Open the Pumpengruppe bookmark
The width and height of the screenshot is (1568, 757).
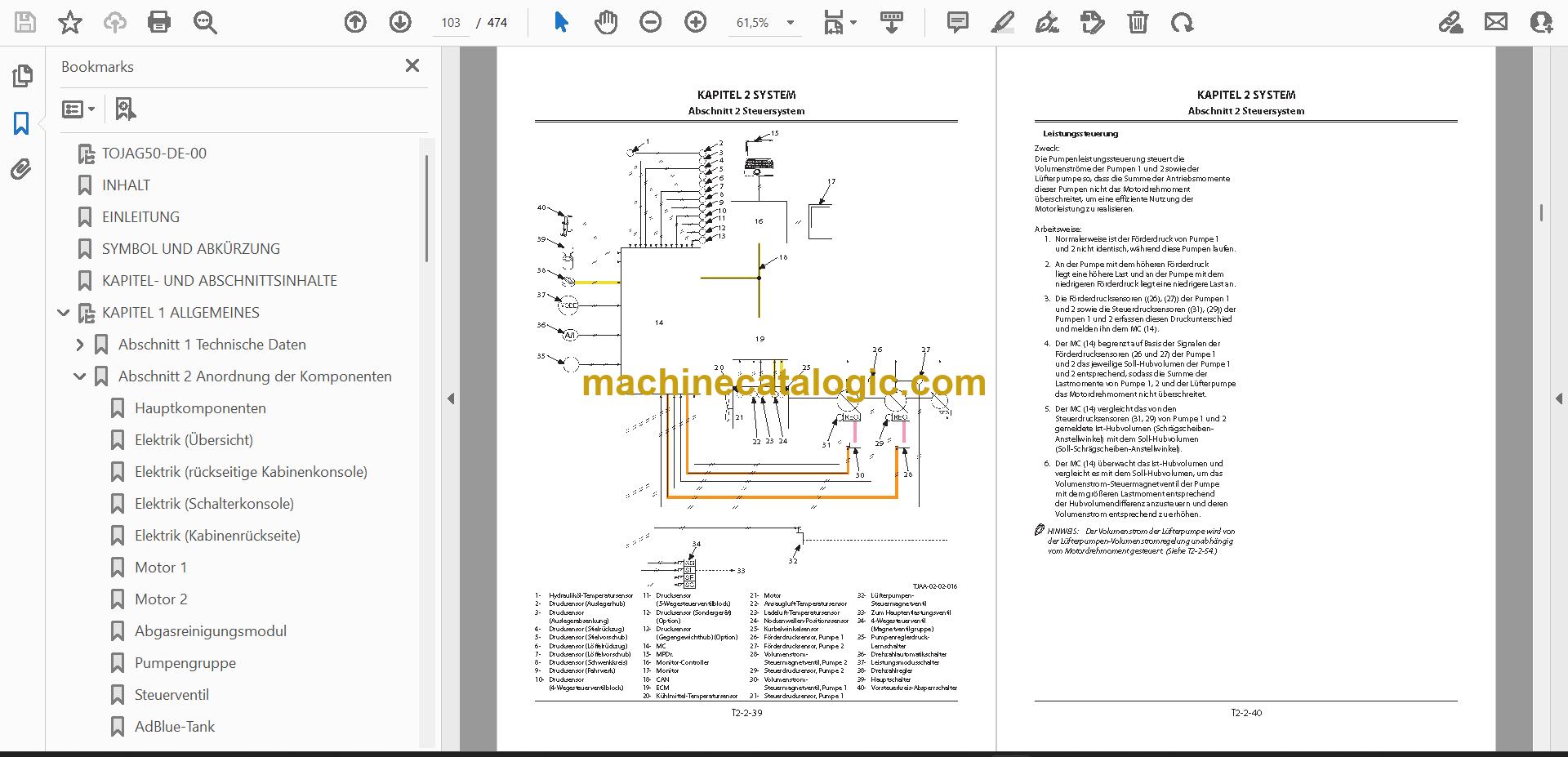(185, 663)
